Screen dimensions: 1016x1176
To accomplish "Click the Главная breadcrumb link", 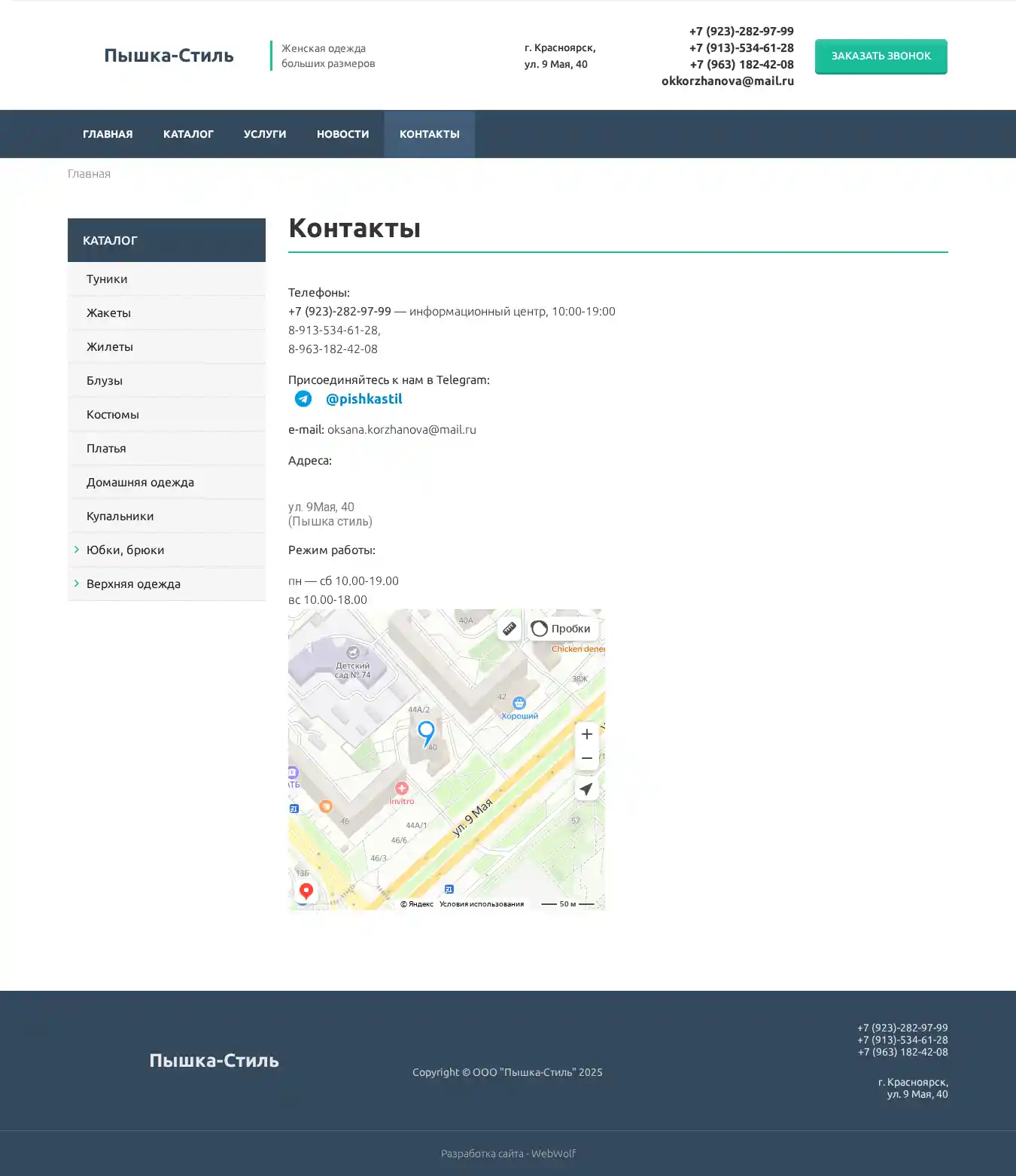I will [x=89, y=174].
